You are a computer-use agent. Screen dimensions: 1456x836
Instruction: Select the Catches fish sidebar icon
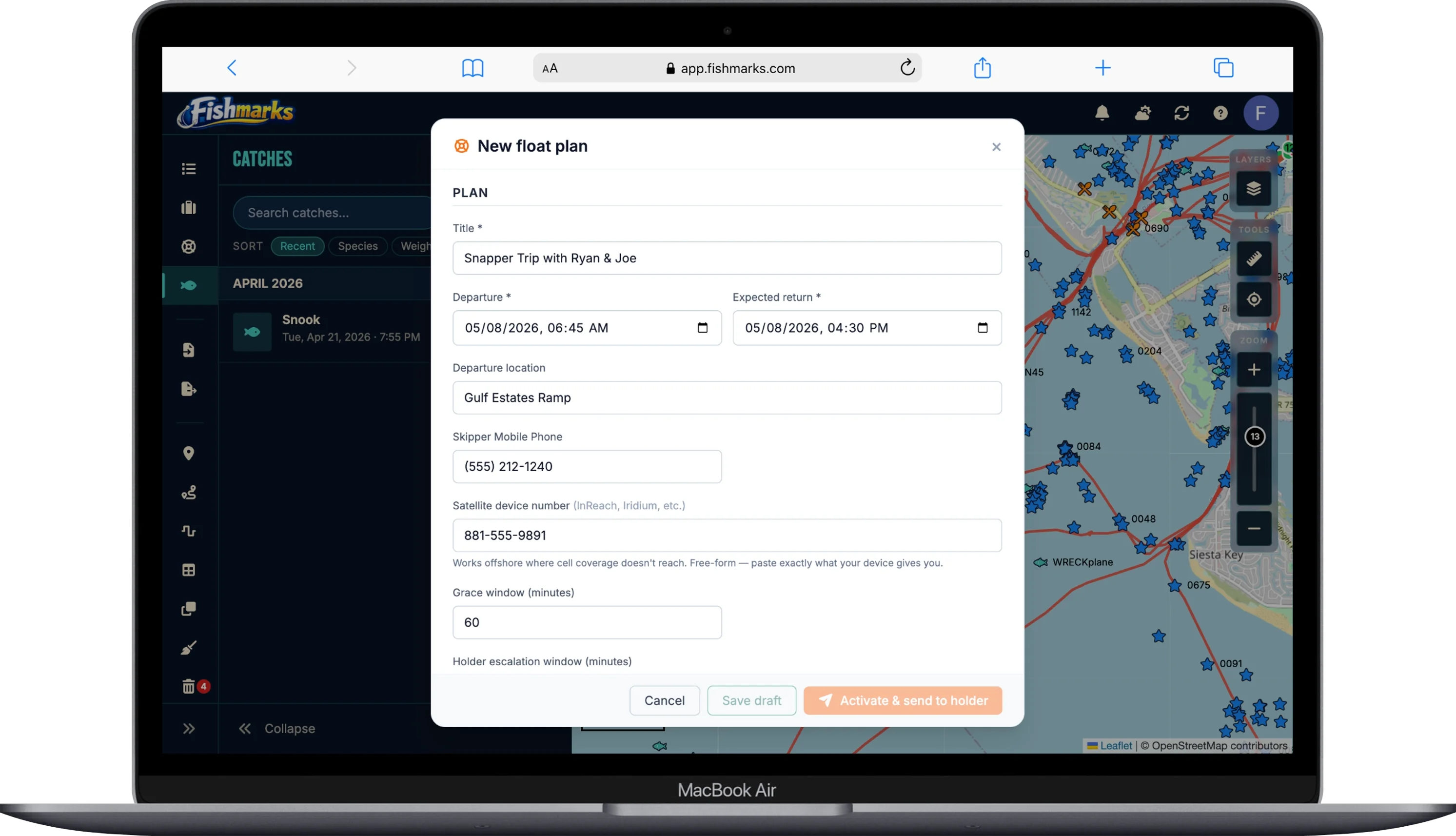point(189,285)
